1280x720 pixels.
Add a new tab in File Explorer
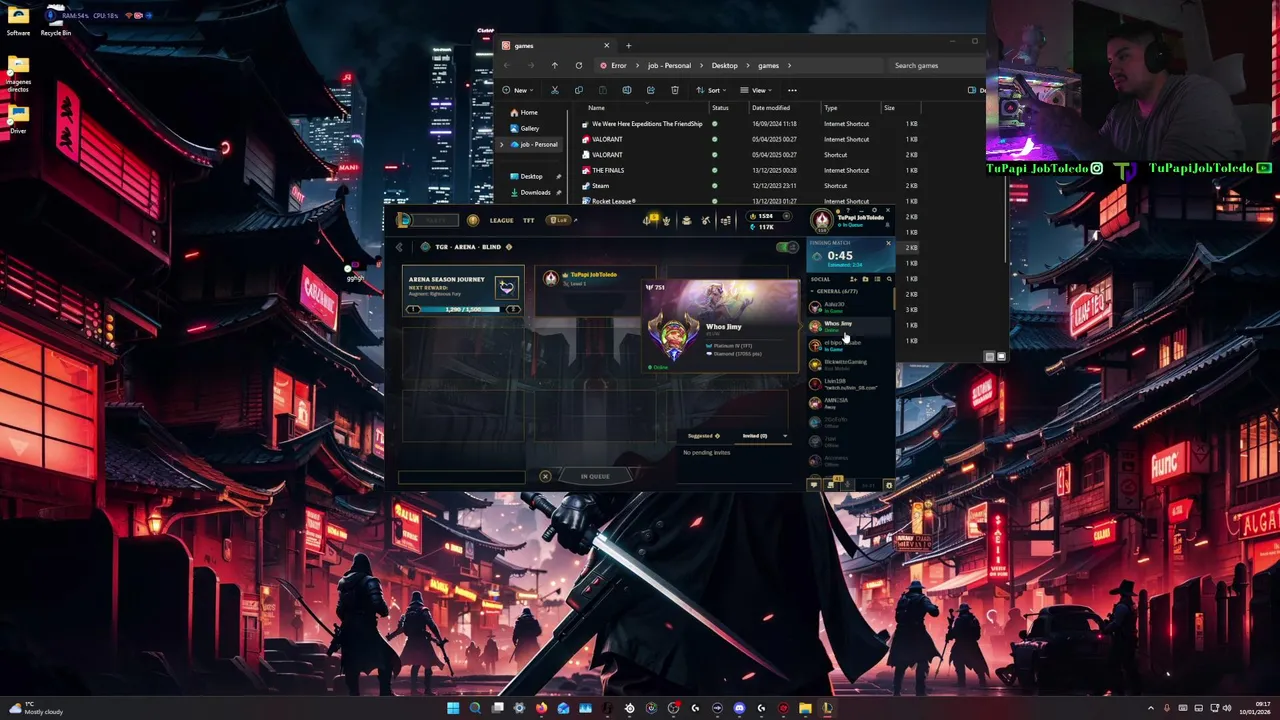click(x=628, y=45)
